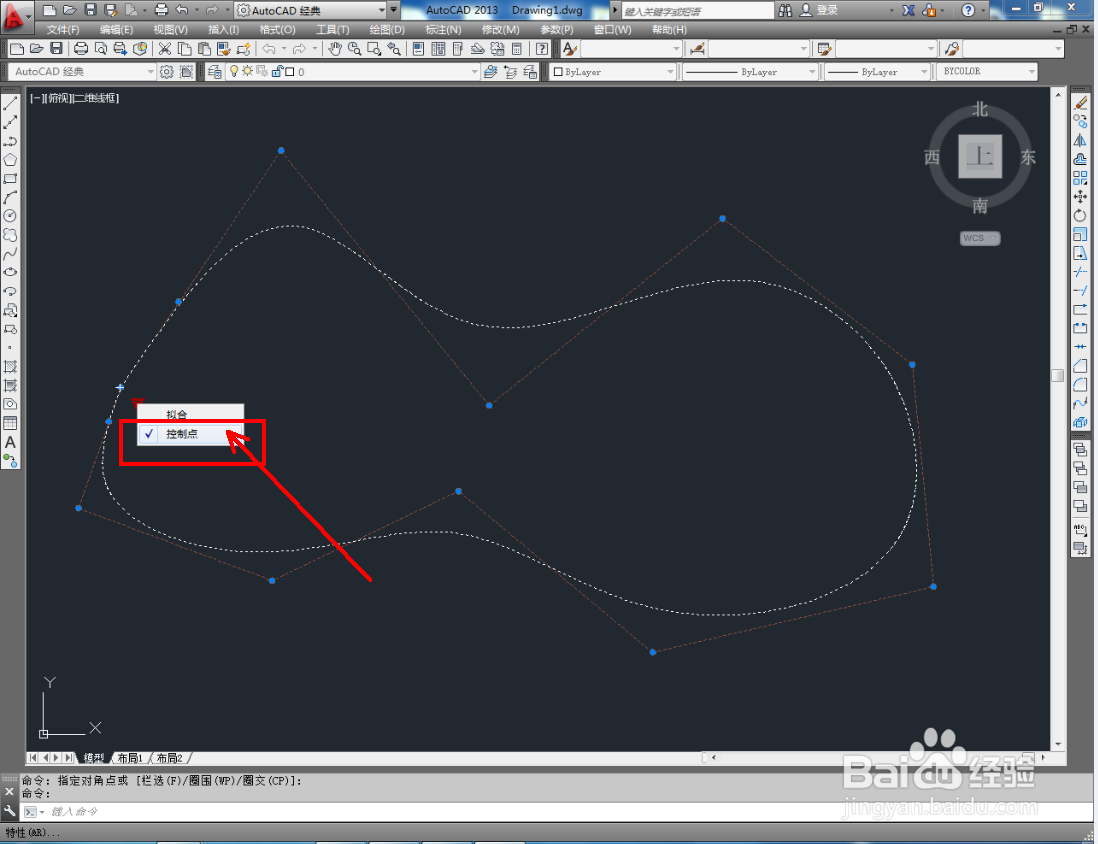Image resolution: width=1098 pixels, height=844 pixels.
Task: Select the Polyline tool
Action: tap(11, 141)
